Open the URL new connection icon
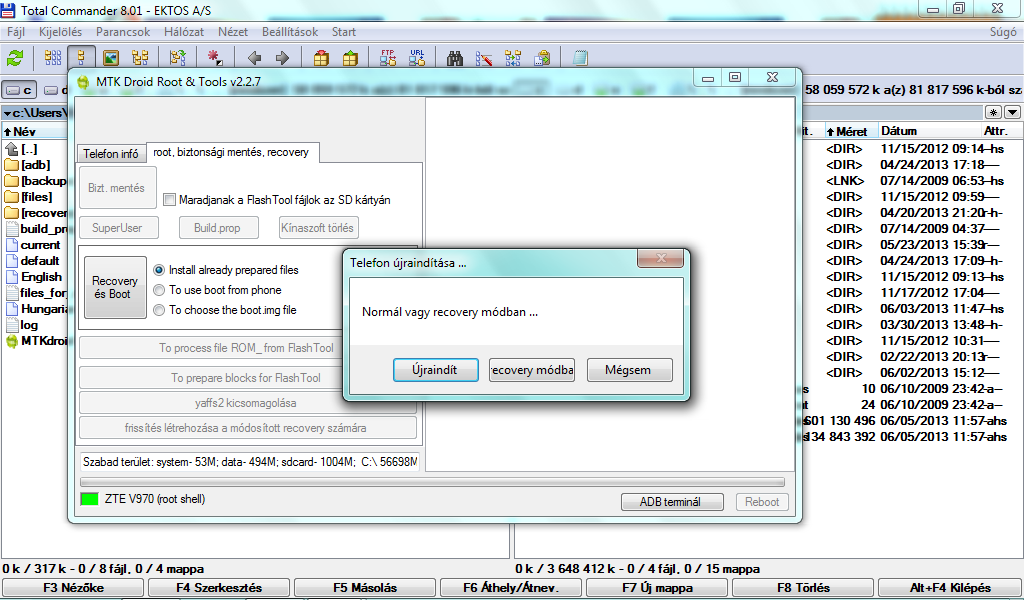 click(x=417, y=58)
